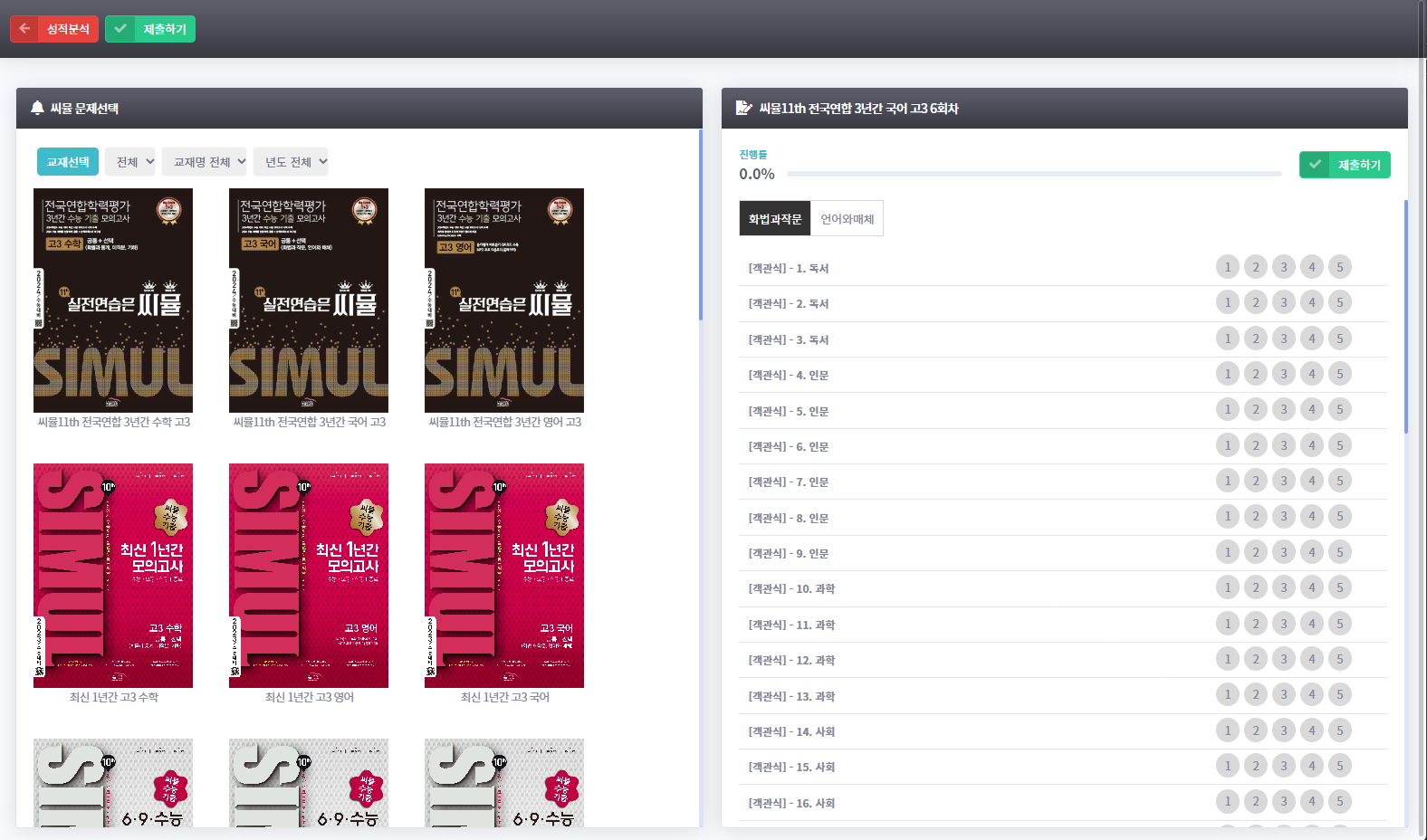Screen dimensions: 1427x840
Task: Choose answer 1 for question 1 독서
Action: (x=1228, y=267)
